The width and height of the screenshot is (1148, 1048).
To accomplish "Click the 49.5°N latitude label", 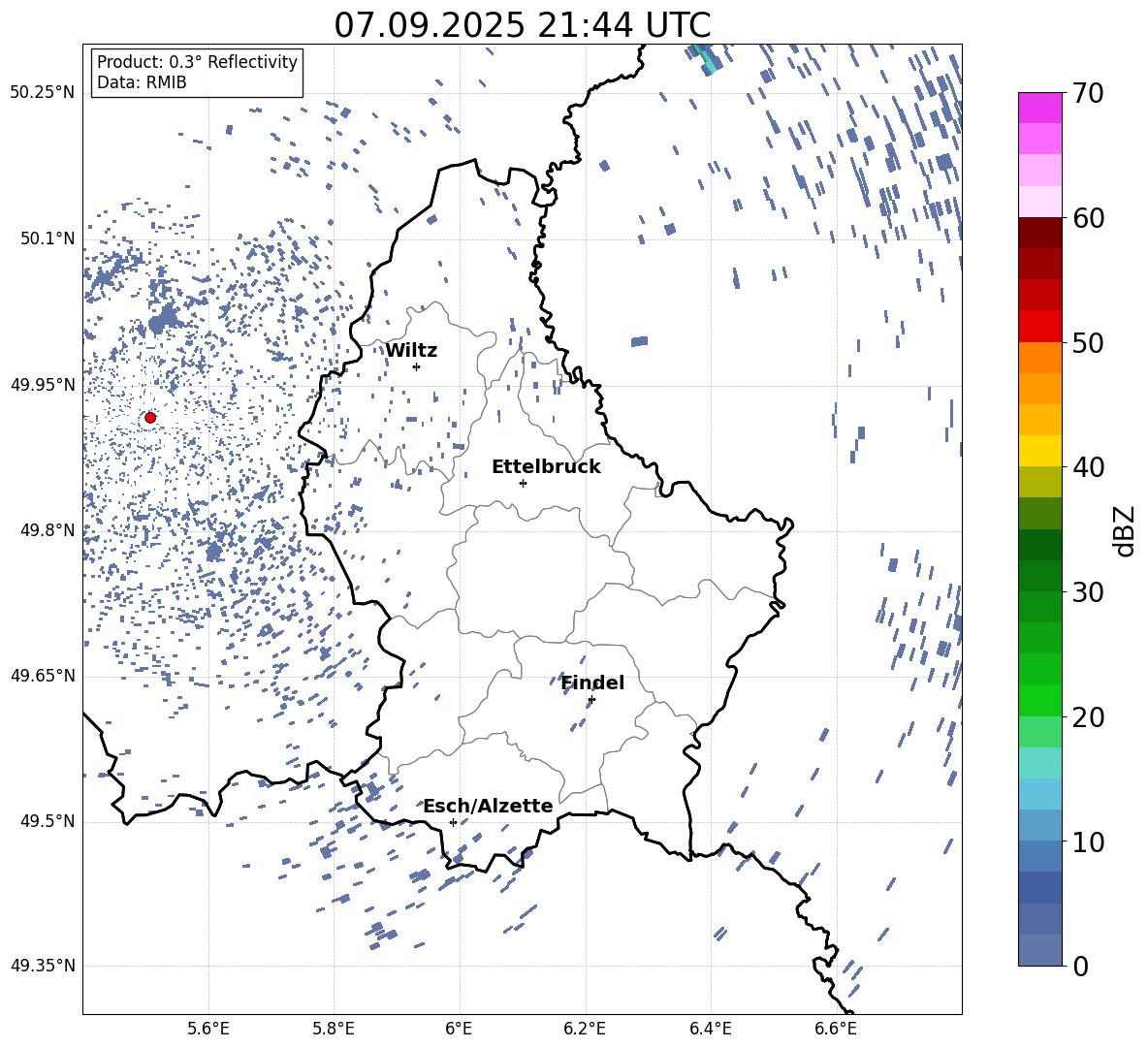I will 47,822.
